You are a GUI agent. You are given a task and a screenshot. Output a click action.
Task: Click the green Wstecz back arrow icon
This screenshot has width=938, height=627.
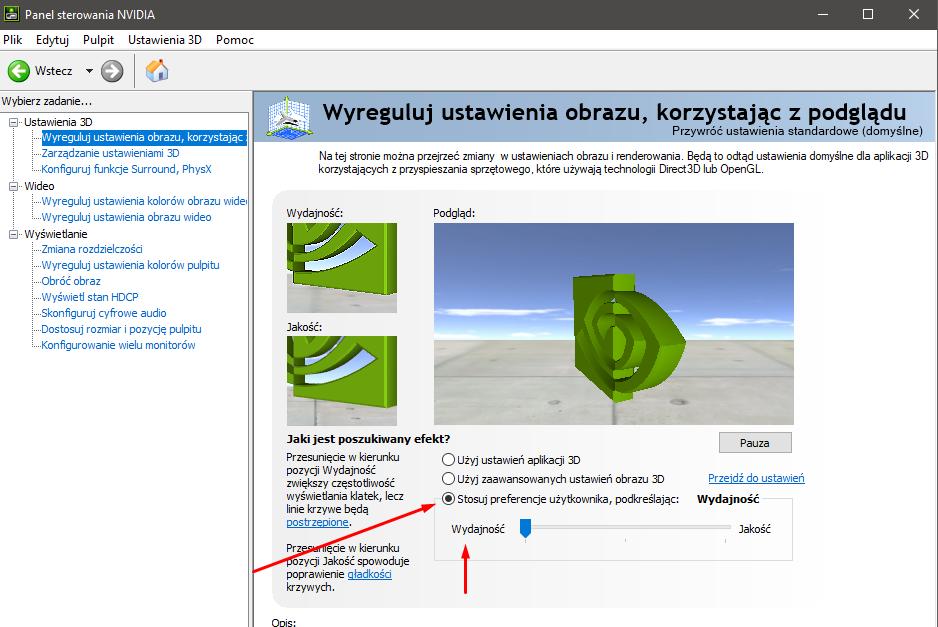click(x=19, y=71)
